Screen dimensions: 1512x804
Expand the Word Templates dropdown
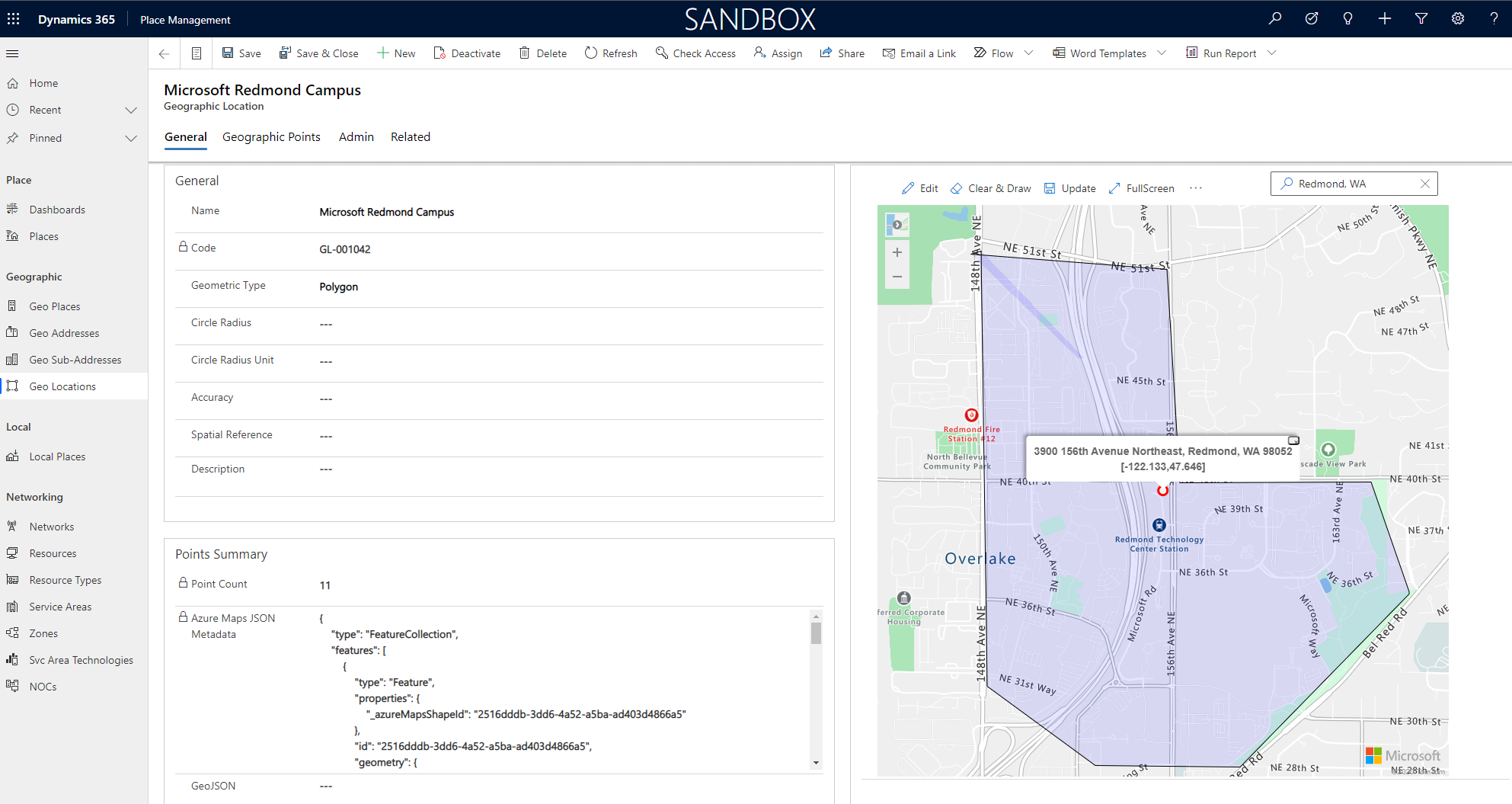[1161, 53]
